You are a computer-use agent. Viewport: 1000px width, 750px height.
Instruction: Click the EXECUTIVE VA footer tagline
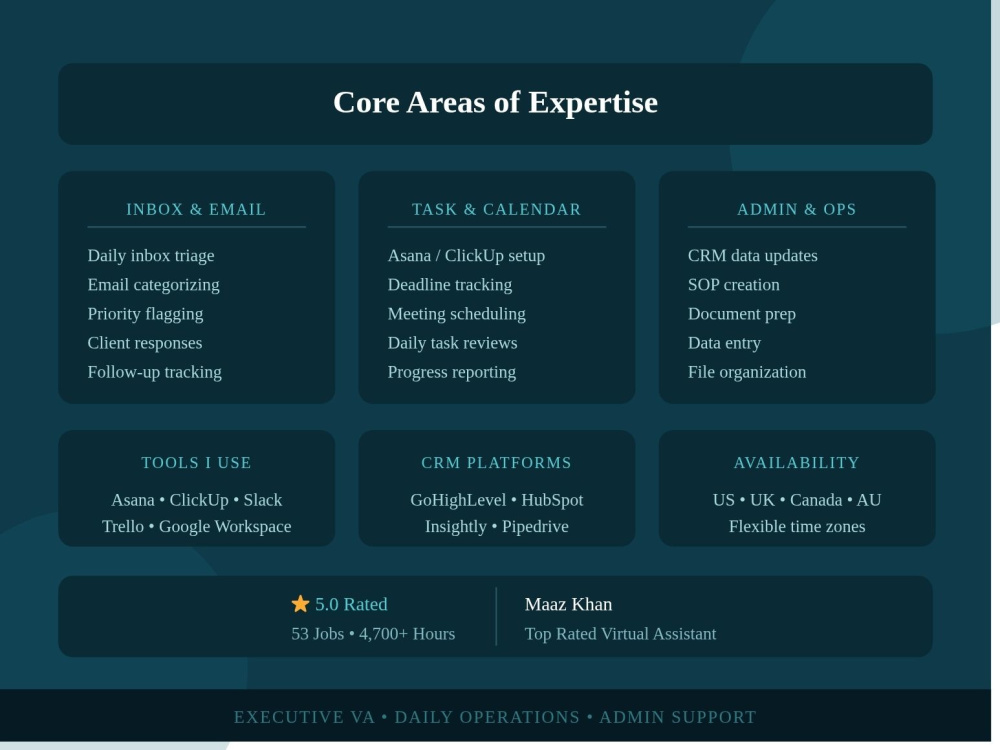495,717
